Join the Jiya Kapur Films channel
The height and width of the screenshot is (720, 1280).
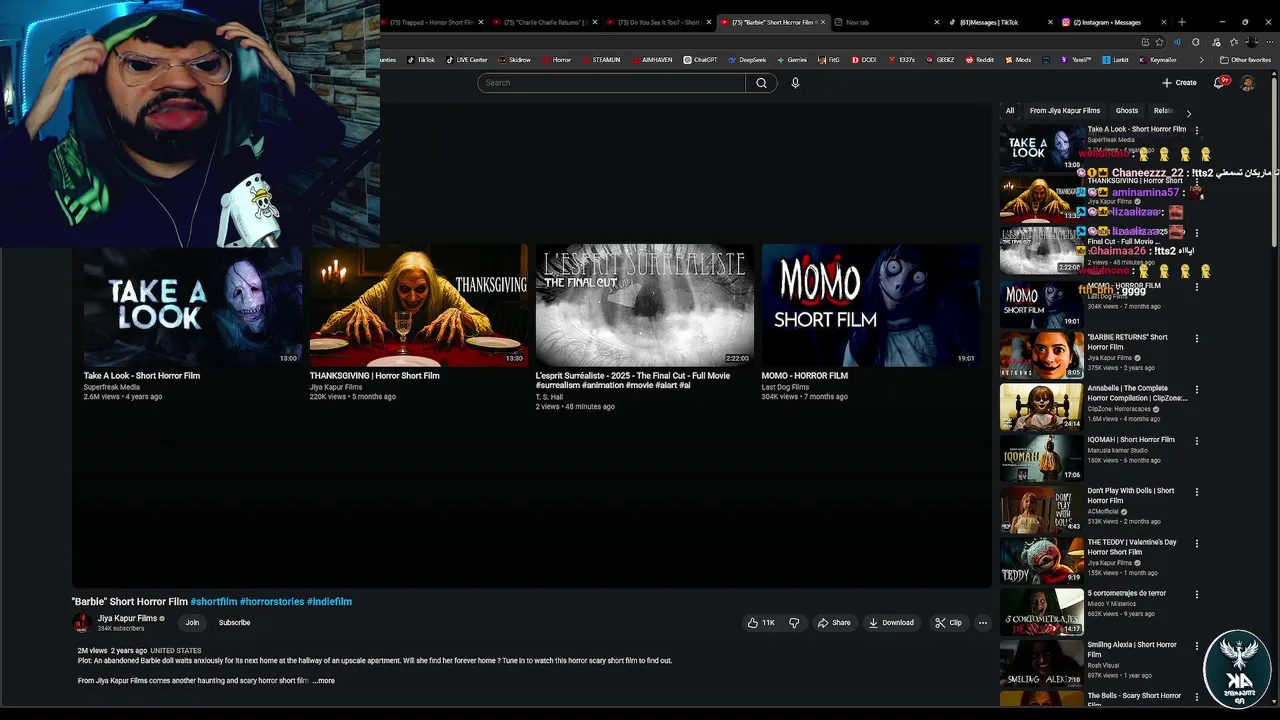192,623
